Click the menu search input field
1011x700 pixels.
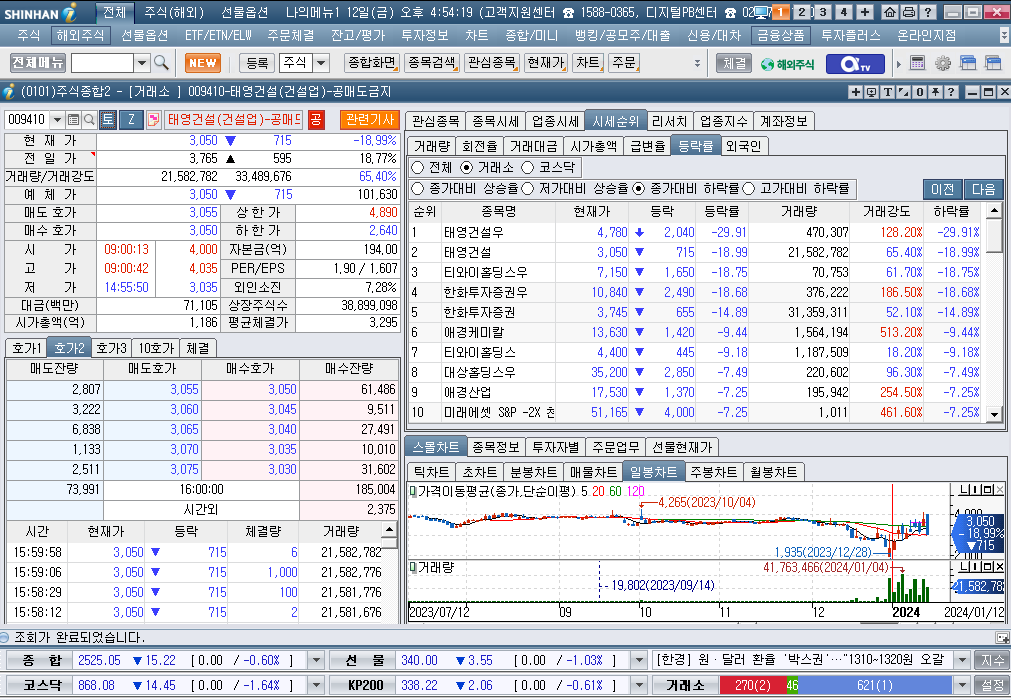point(103,63)
